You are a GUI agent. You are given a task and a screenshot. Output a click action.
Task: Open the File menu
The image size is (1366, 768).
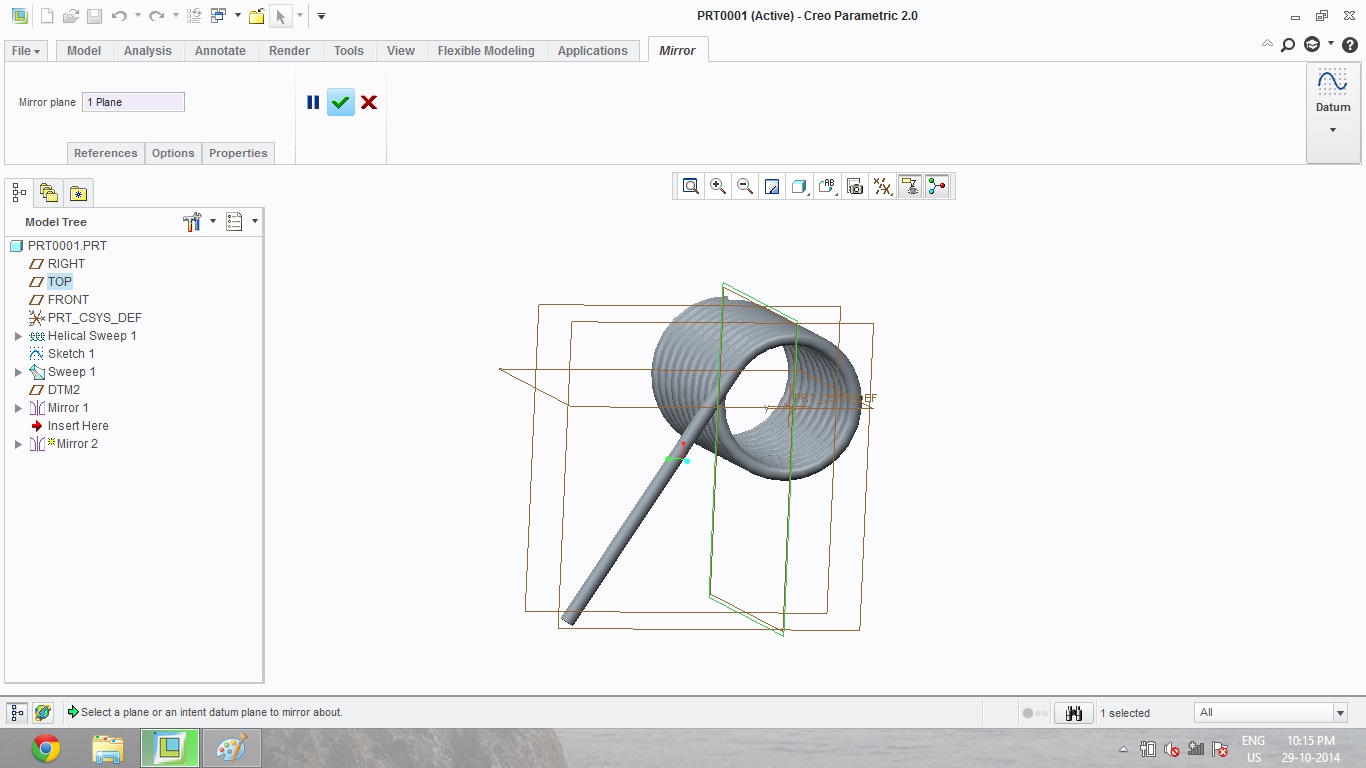click(x=26, y=51)
